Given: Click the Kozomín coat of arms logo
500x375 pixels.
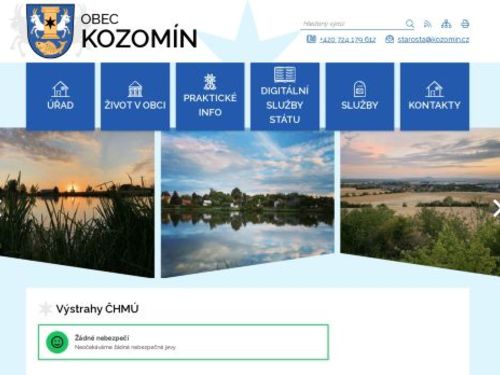Looking at the screenshot, I should pos(50,31).
